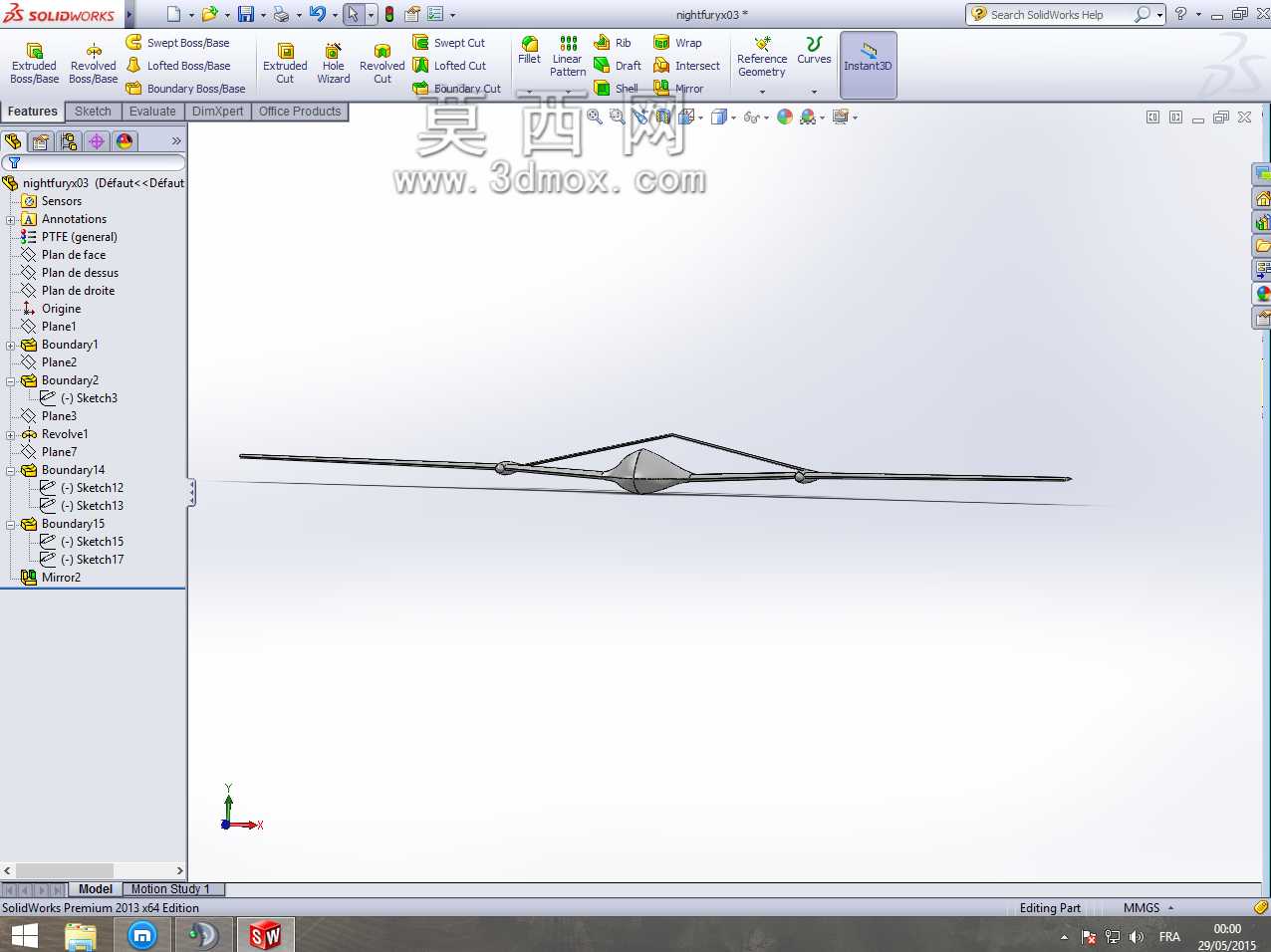Select the Model tab at bottom
Screen dimensions: 1271x952
point(96,889)
